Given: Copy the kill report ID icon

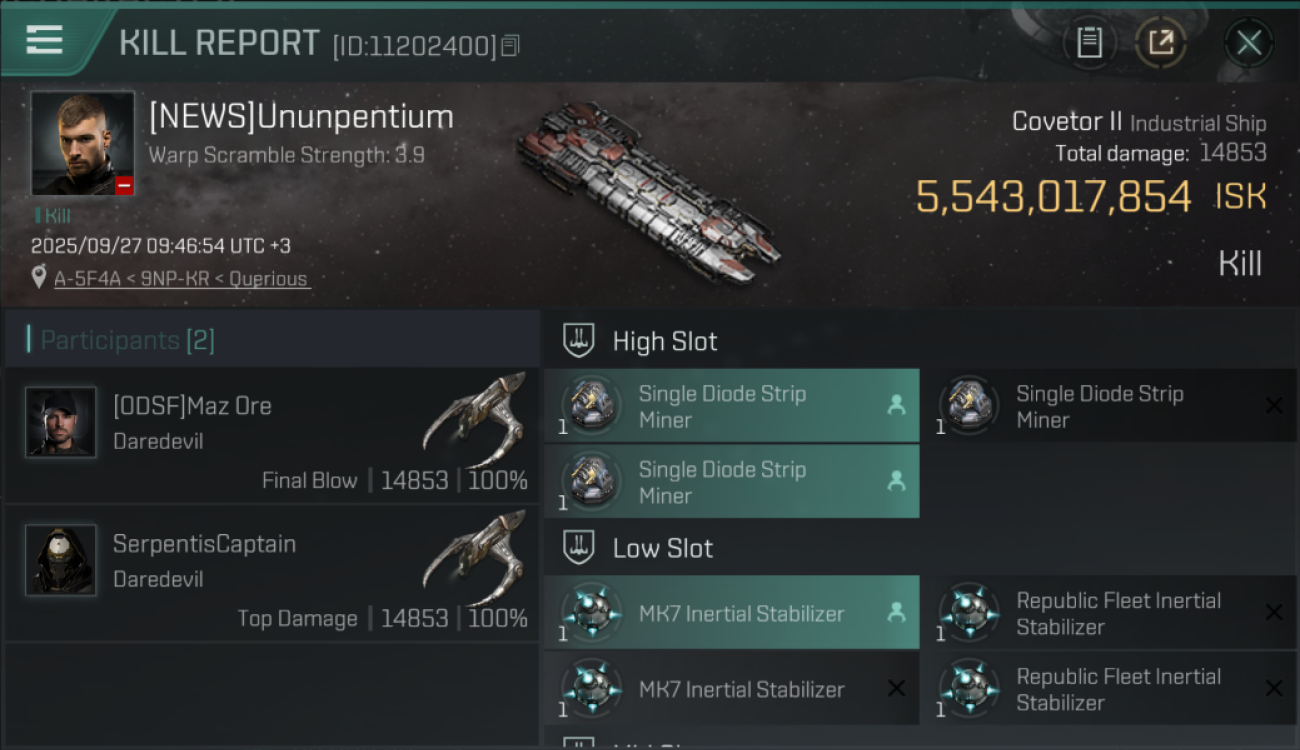Looking at the screenshot, I should click(x=511, y=46).
